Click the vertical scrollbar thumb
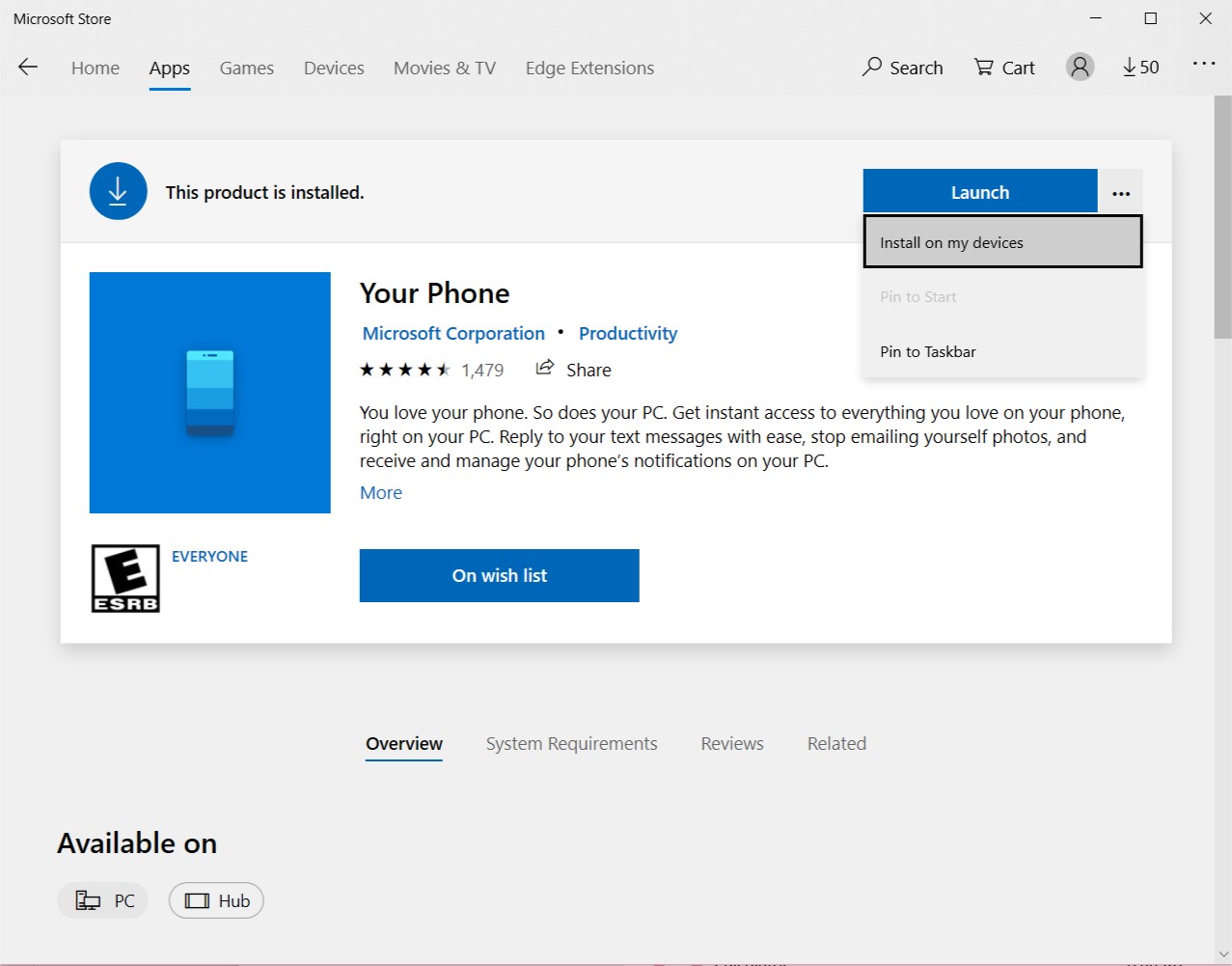This screenshot has width=1232, height=966. (x=1223, y=217)
